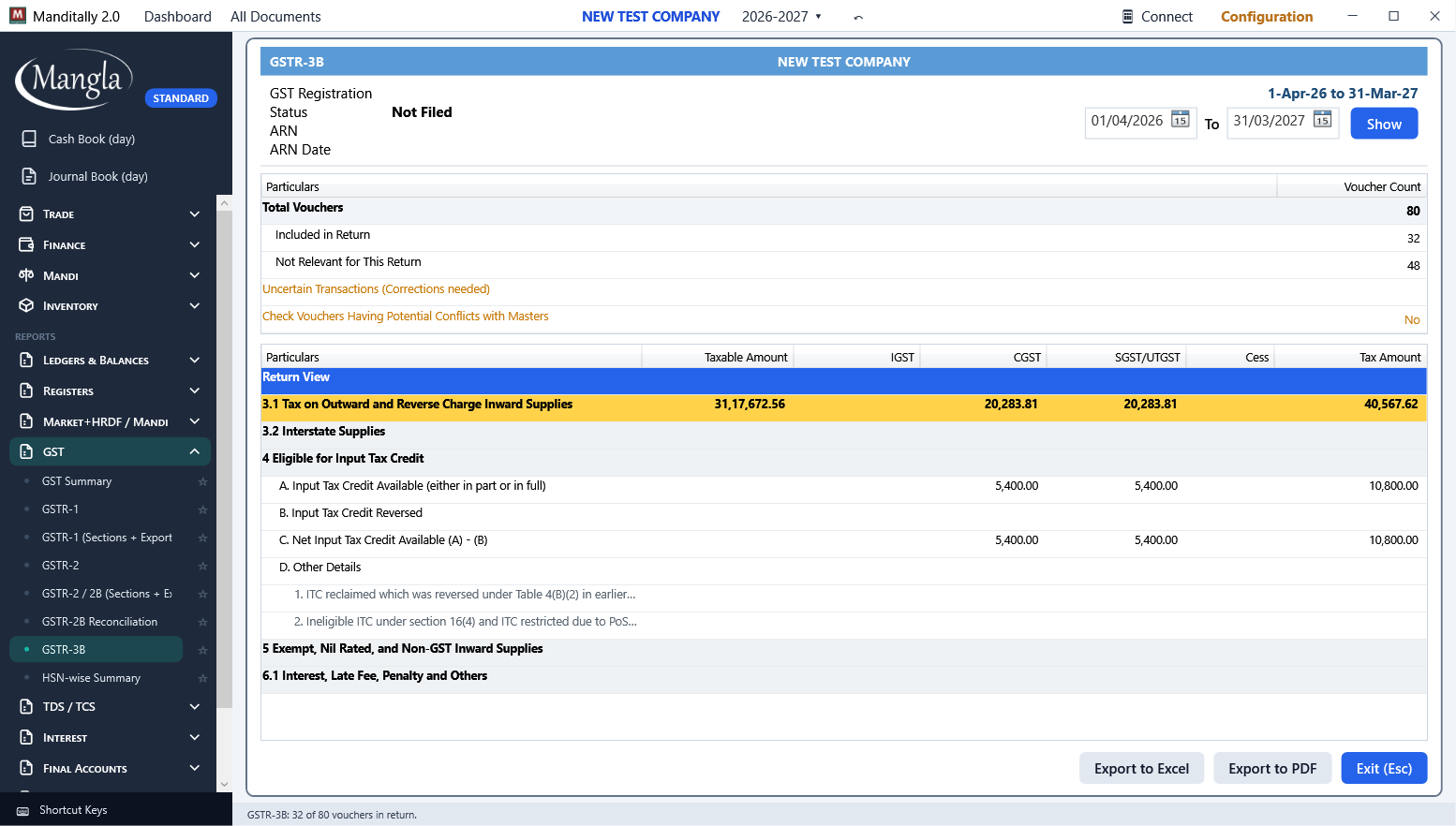Viewport: 1456px width, 826px height.
Task: Star the GSTR-2 report
Action: 202,566
